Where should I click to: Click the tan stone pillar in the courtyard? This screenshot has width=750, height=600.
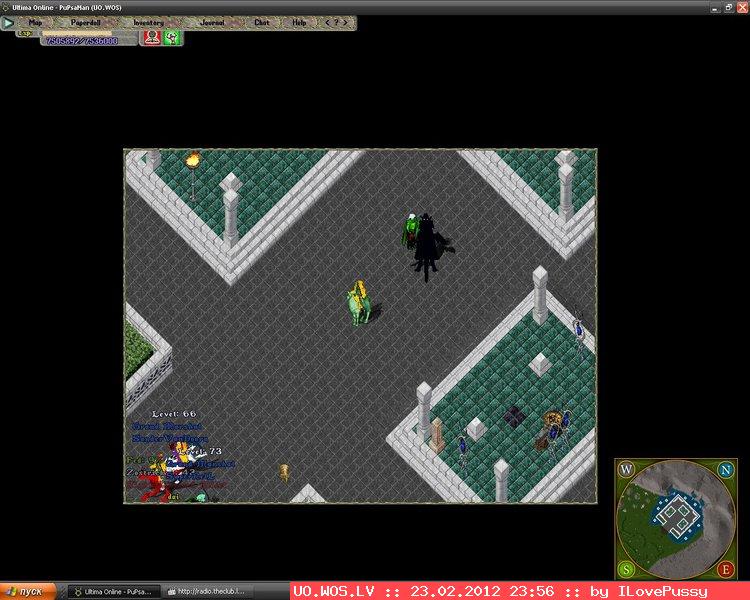(436, 434)
